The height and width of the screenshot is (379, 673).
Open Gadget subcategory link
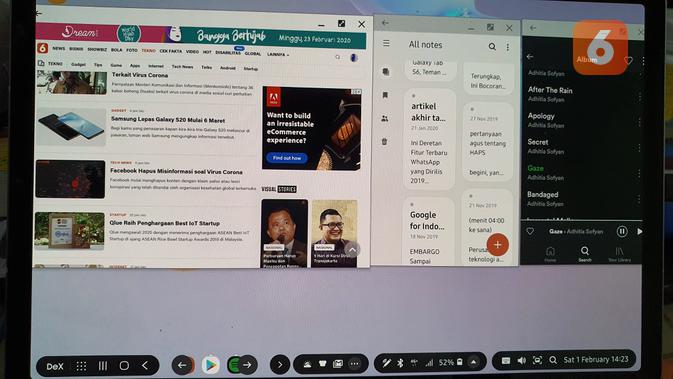pyautogui.click(x=78, y=64)
